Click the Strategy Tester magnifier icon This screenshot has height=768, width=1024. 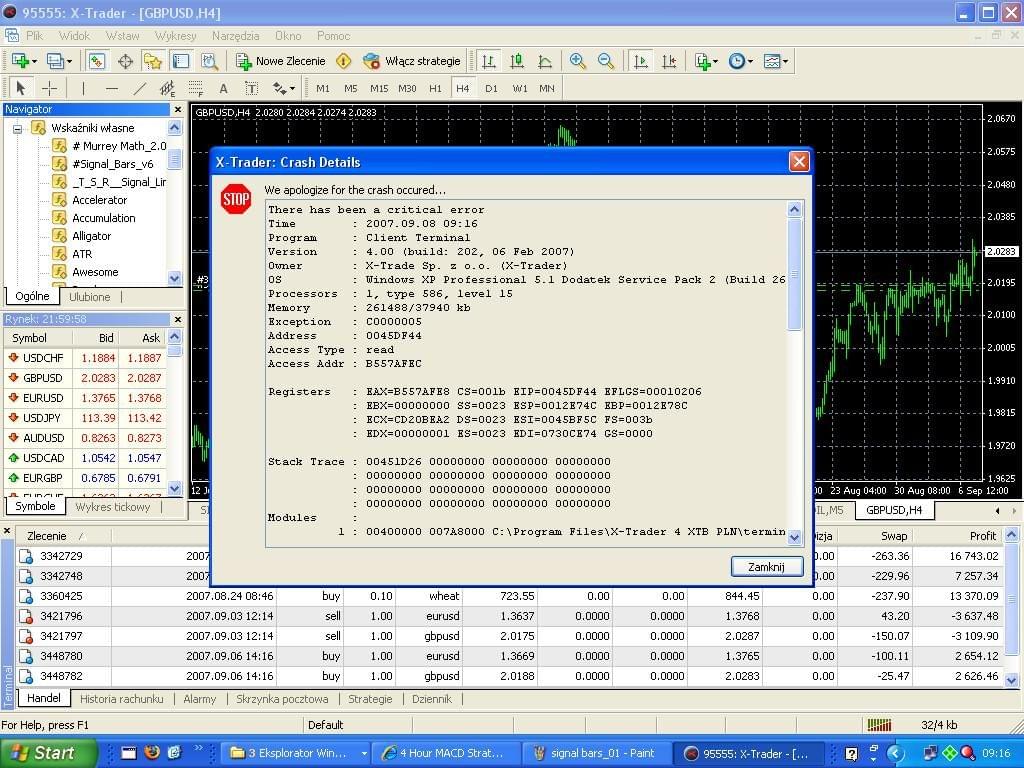pos(209,61)
